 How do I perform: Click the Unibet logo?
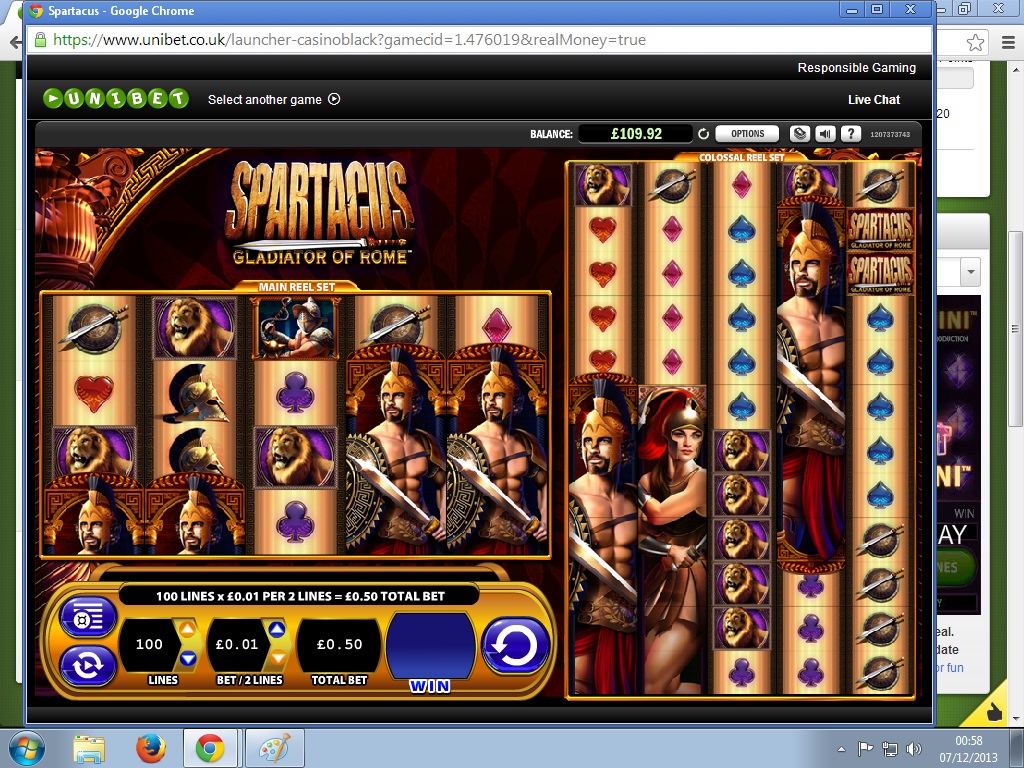coord(115,99)
